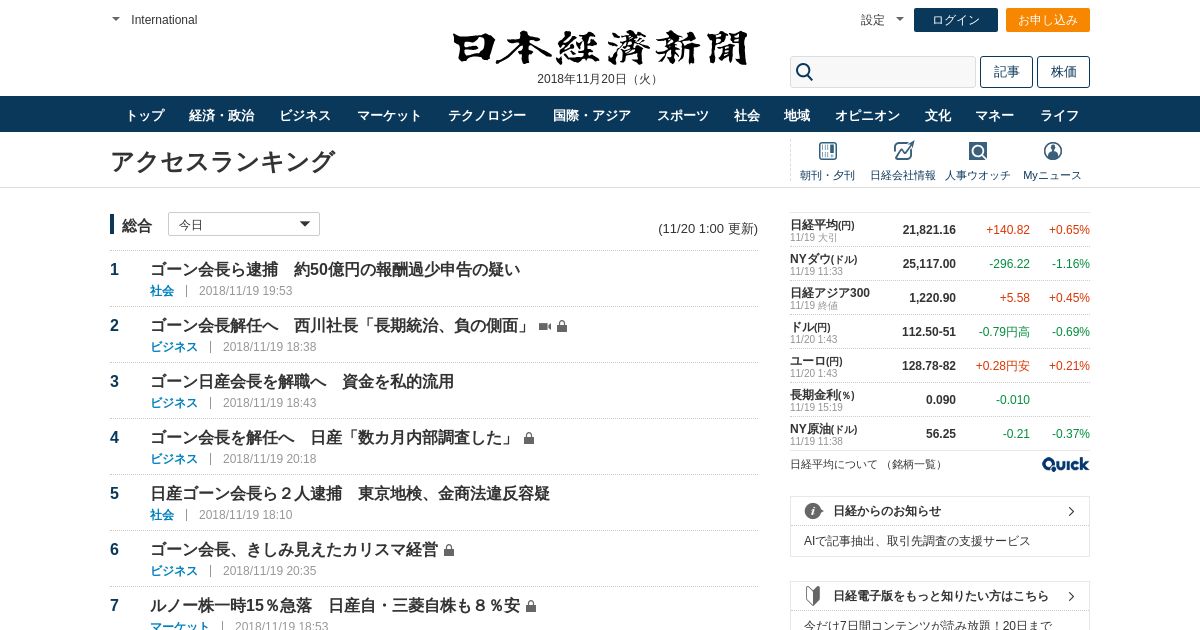Open the 日経アジア300 market row
This screenshot has height=630, width=1200.
click(940, 298)
